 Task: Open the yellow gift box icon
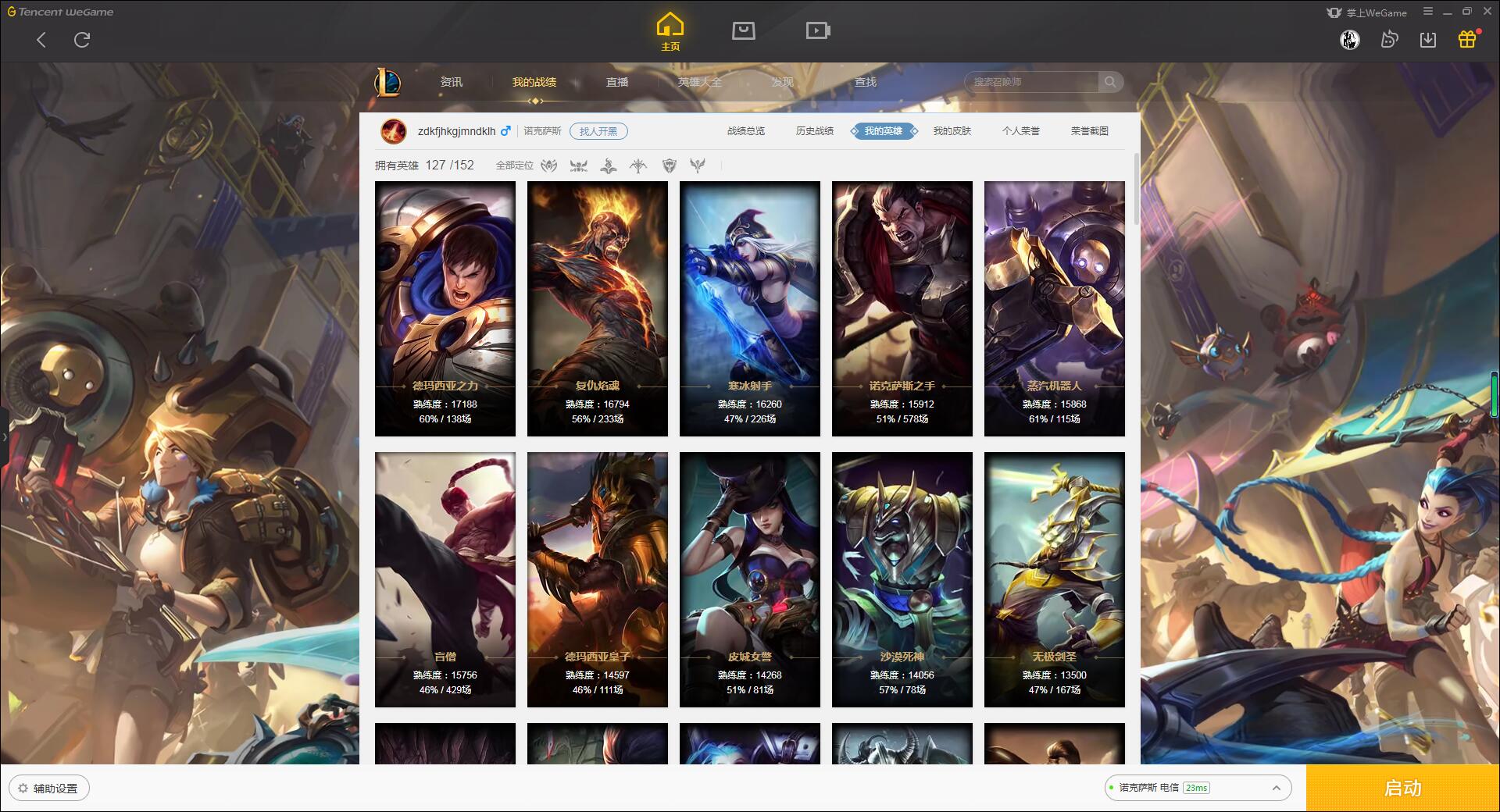pos(1467,39)
